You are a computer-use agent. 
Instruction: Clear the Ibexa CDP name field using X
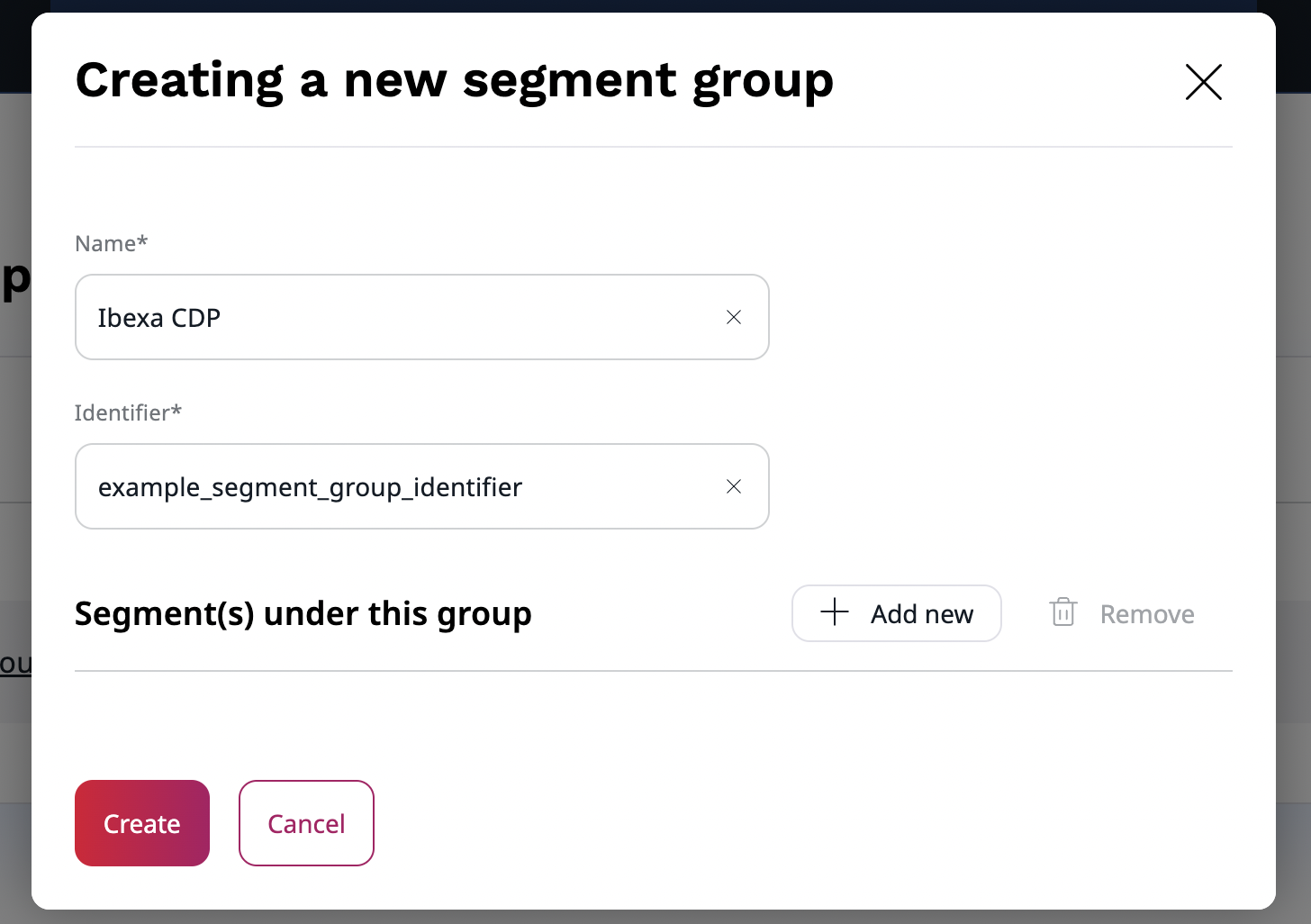tap(734, 317)
